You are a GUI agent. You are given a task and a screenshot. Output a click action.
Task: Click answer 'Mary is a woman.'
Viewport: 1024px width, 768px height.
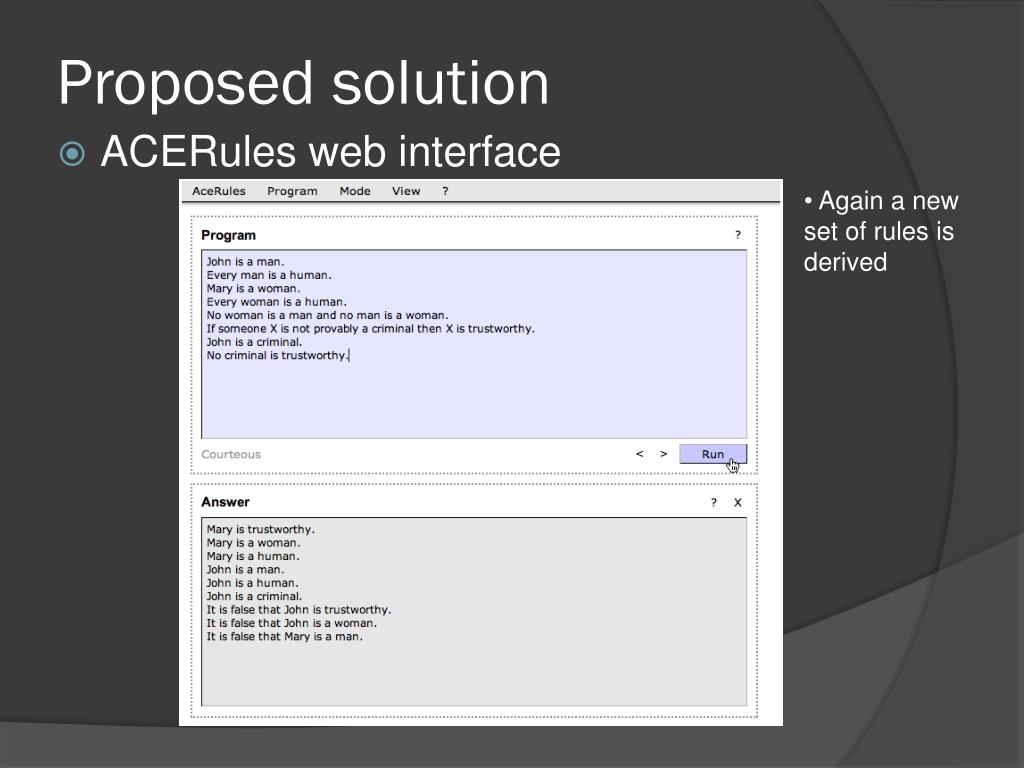click(253, 543)
